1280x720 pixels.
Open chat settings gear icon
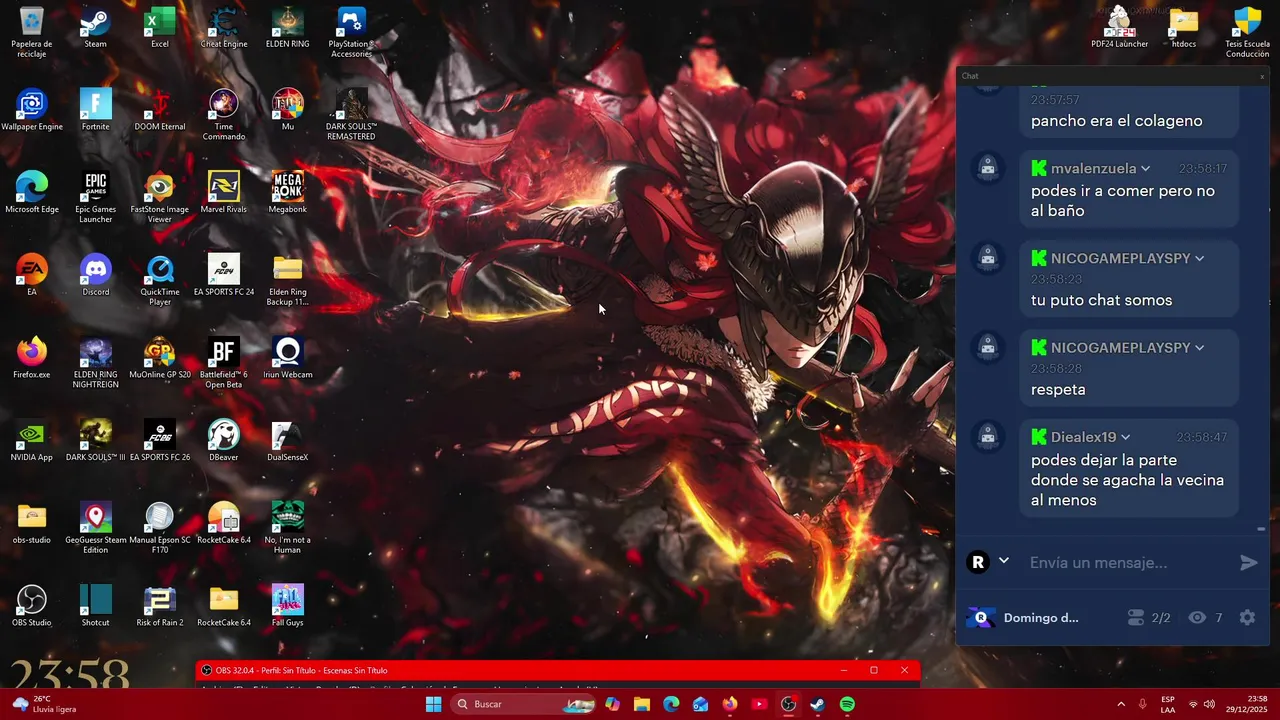1247,618
